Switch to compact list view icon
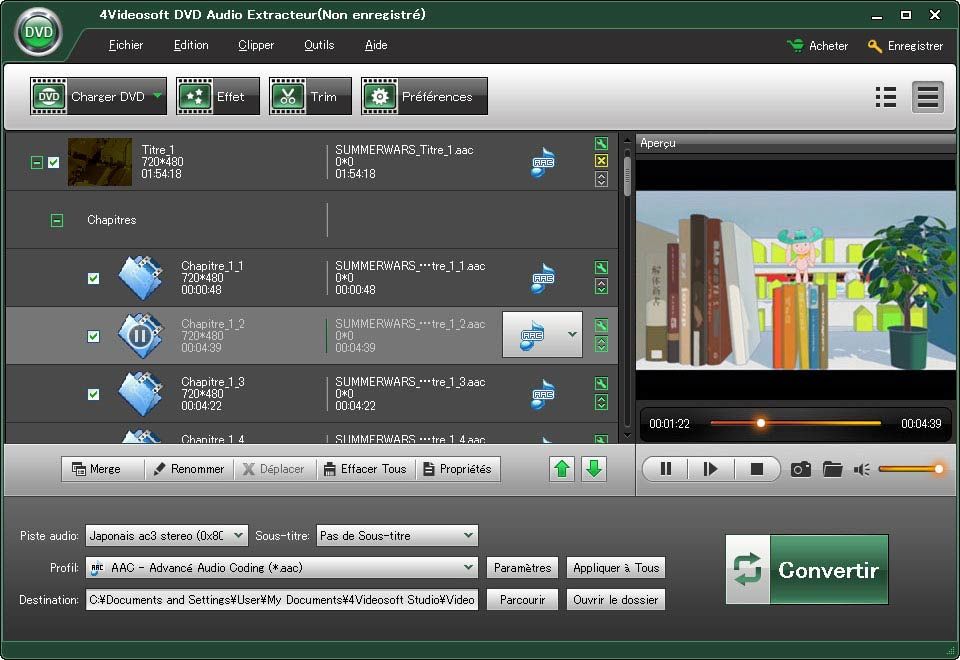Screen dimensions: 960x660 (886, 97)
